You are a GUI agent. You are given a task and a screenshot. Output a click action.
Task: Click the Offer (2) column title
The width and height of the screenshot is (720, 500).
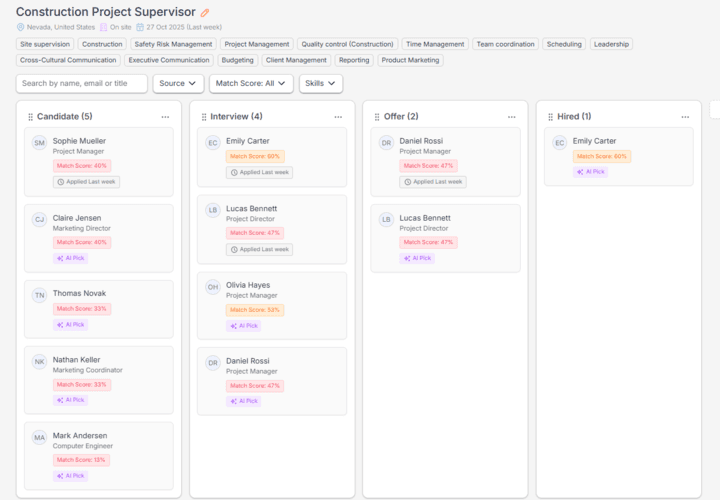coord(401,117)
